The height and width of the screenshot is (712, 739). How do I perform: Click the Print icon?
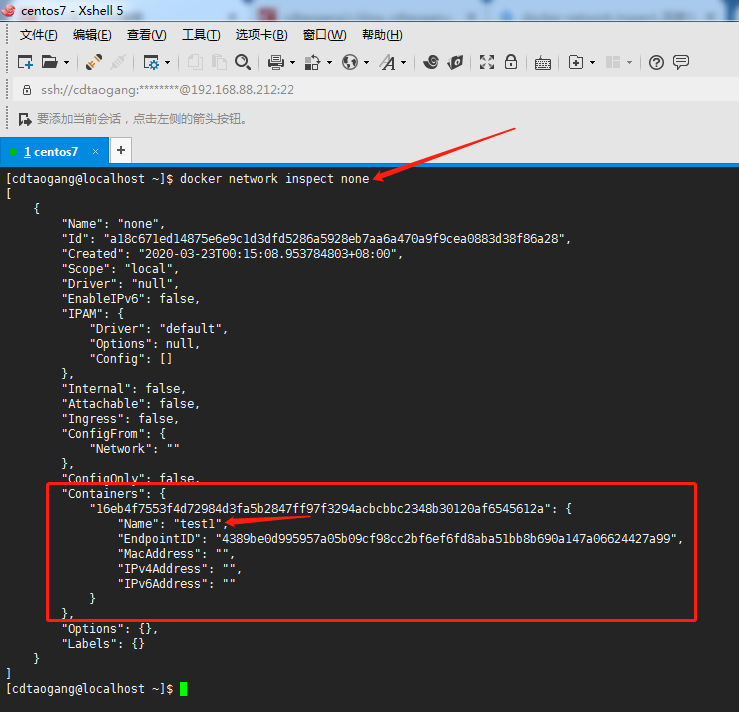pos(276,62)
